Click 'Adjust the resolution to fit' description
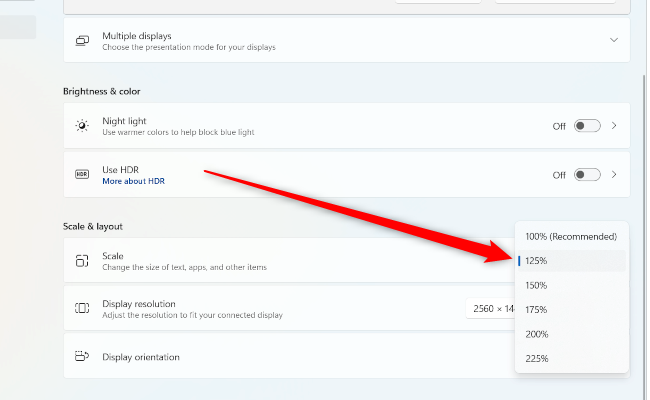Viewport: 650px width, 400px height. 192,315
